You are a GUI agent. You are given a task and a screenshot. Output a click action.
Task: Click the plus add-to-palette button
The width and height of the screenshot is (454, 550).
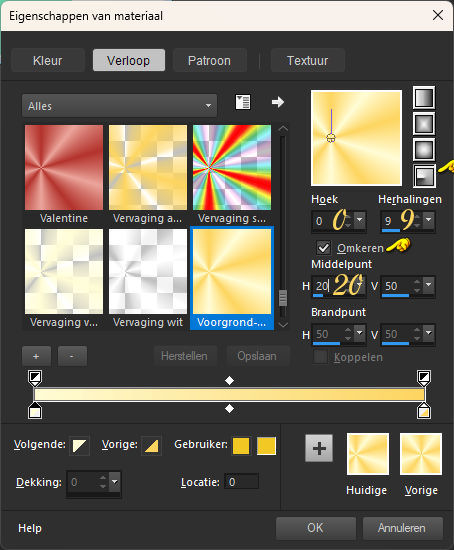(x=319, y=448)
